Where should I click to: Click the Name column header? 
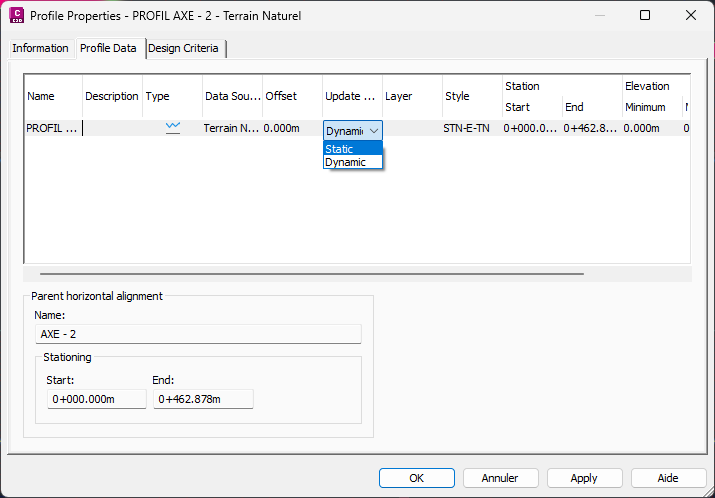[x=53, y=96]
